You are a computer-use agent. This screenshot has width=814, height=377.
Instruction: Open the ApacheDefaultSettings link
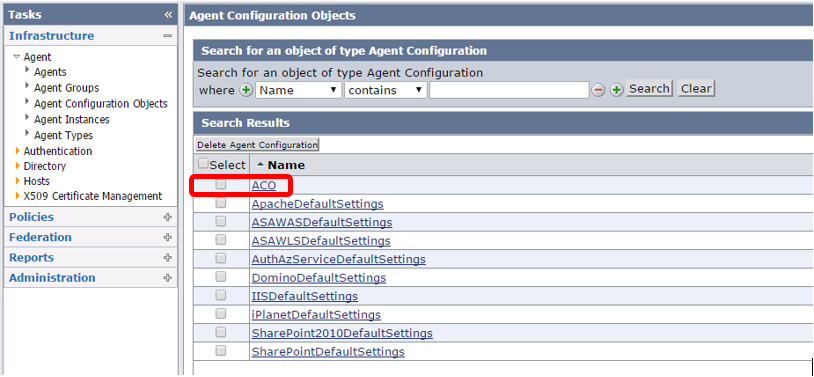click(317, 204)
